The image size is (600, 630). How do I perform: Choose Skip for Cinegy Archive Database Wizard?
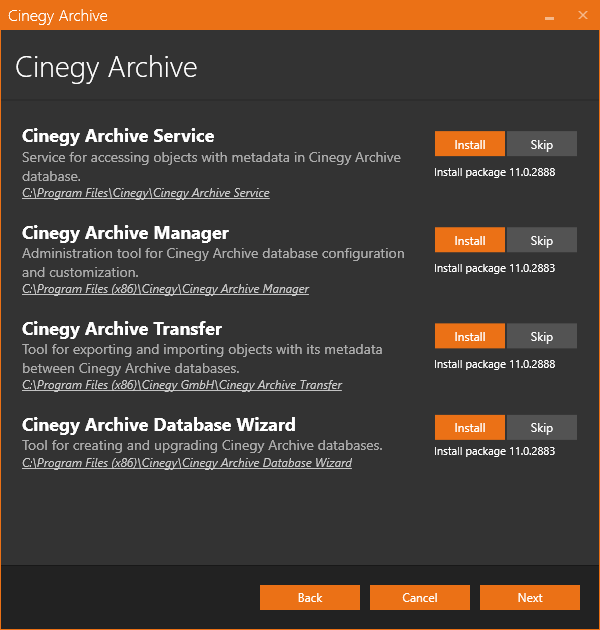point(541,428)
